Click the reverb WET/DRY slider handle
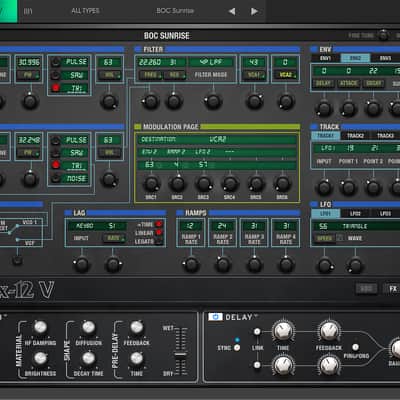Image resolution: width=400 pixels, height=400 pixels. click(180, 355)
